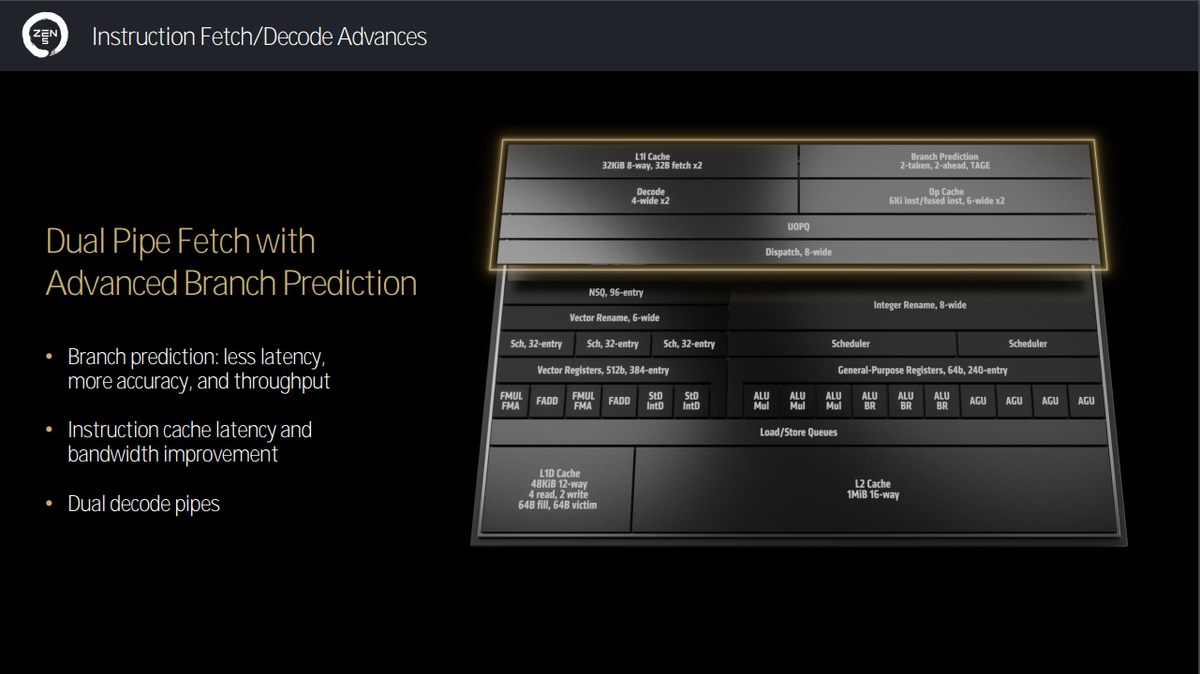The height and width of the screenshot is (674, 1200).
Task: Click the Instruction Fetch/Decode Advances title
Action: (259, 36)
